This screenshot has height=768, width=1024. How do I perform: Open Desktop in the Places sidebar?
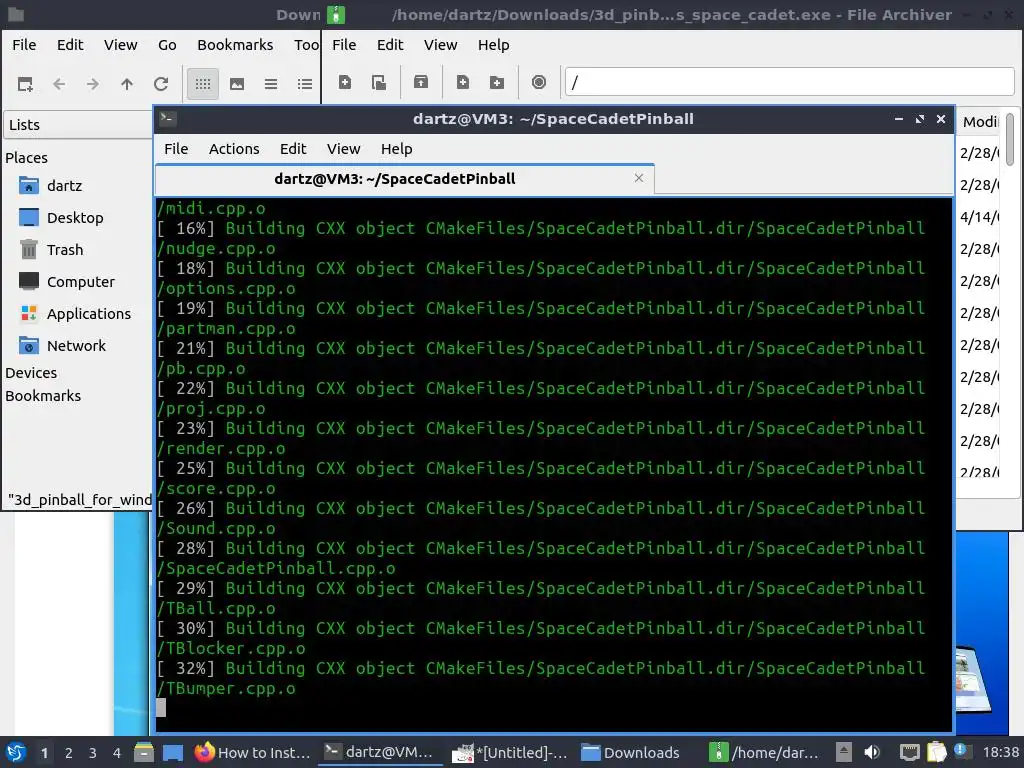(x=74, y=217)
